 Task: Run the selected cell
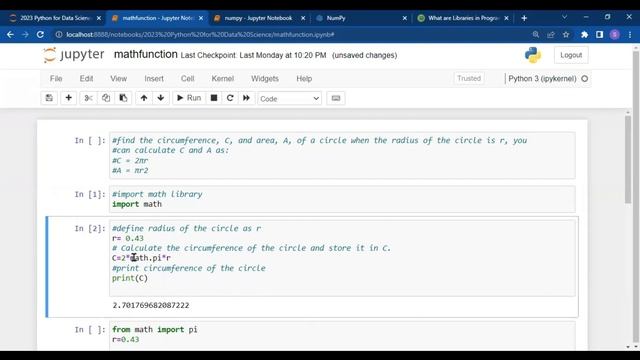coord(189,98)
